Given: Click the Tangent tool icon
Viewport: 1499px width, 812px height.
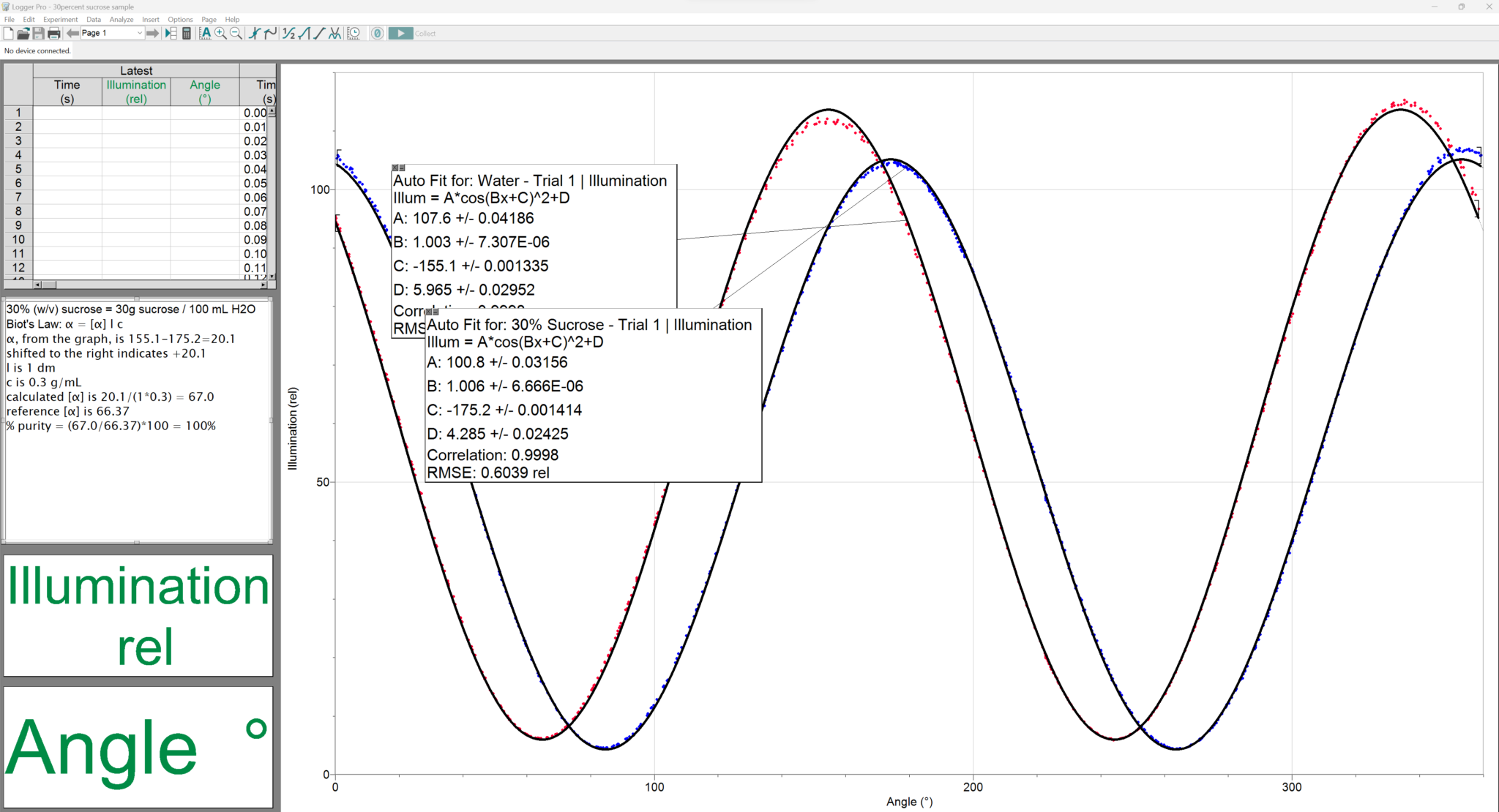Looking at the screenshot, I should pyautogui.click(x=270, y=33).
